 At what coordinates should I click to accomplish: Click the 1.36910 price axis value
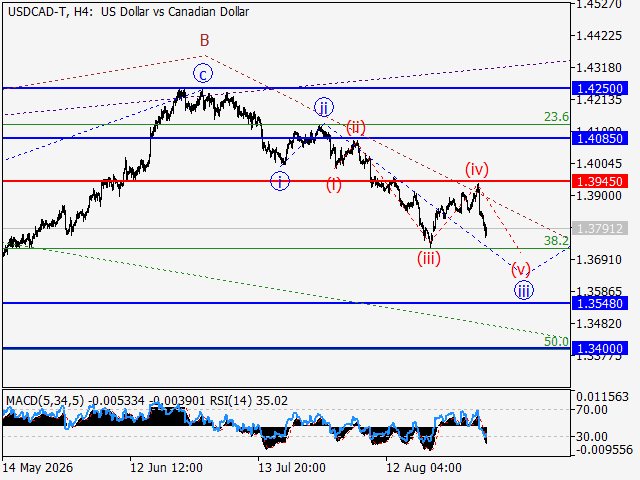pyautogui.click(x=599, y=260)
